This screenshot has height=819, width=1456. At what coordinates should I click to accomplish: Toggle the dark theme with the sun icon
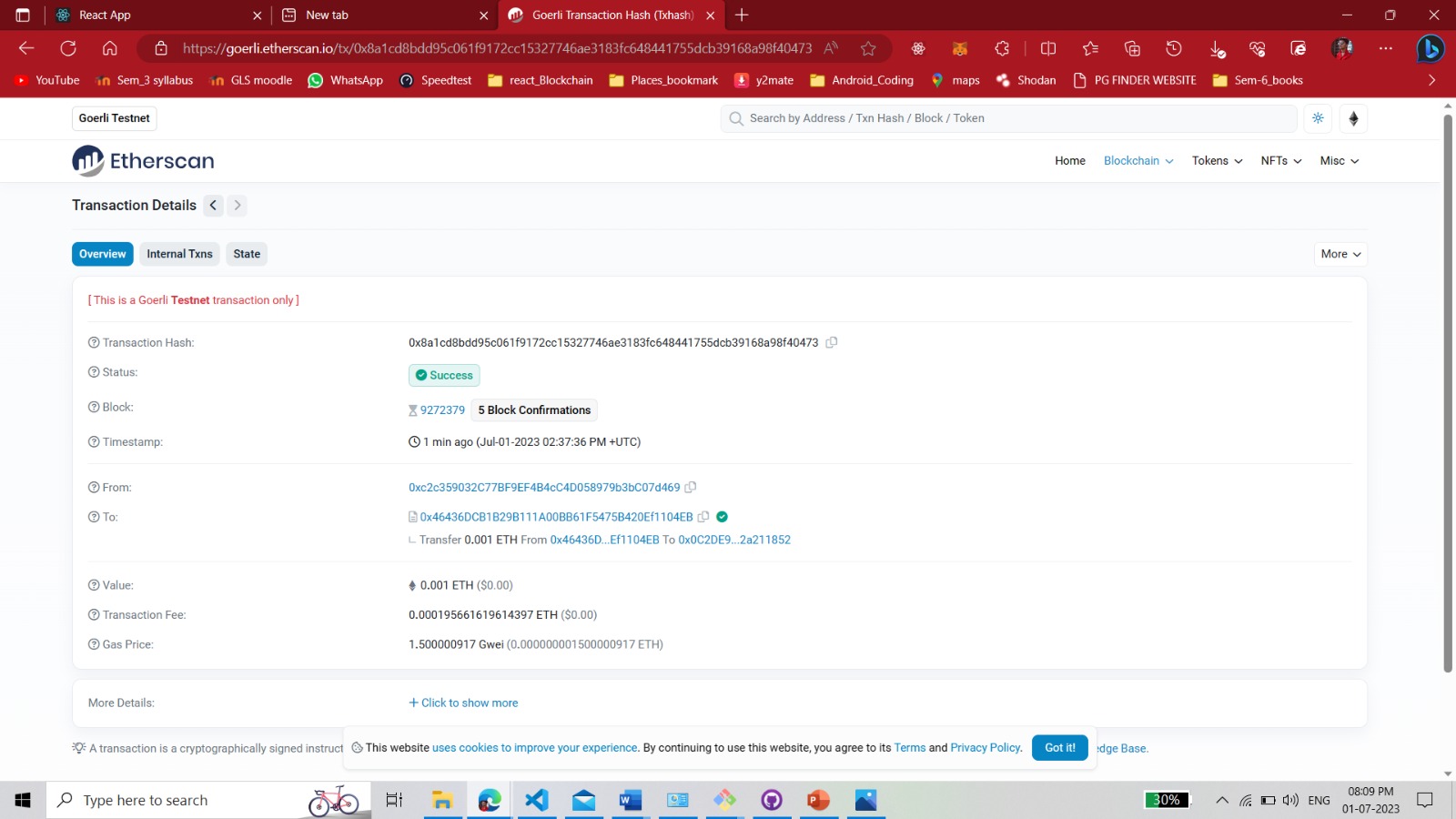tap(1317, 118)
